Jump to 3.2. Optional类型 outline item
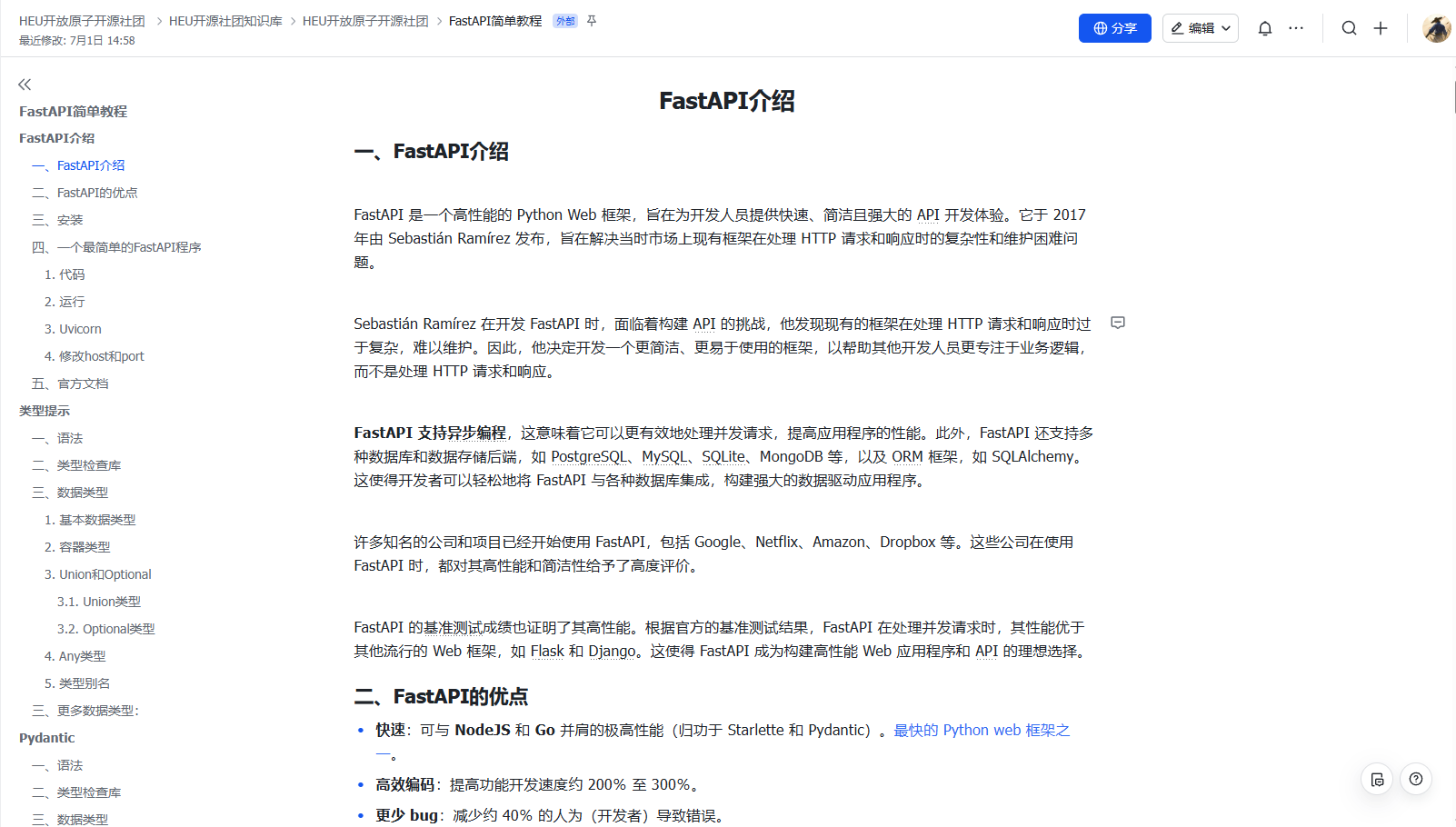 coord(105,628)
